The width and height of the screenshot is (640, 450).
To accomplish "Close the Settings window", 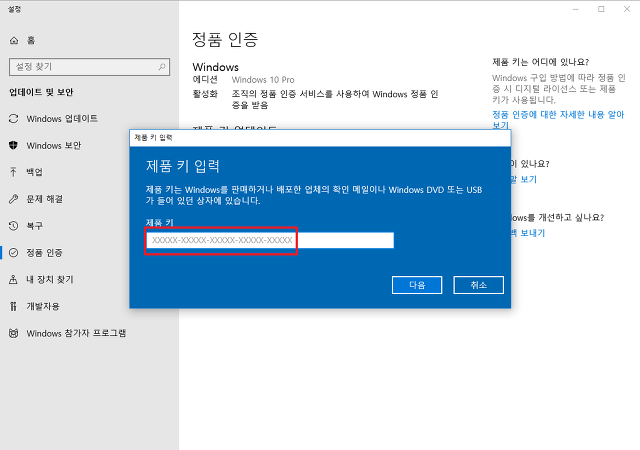I will [627, 9].
